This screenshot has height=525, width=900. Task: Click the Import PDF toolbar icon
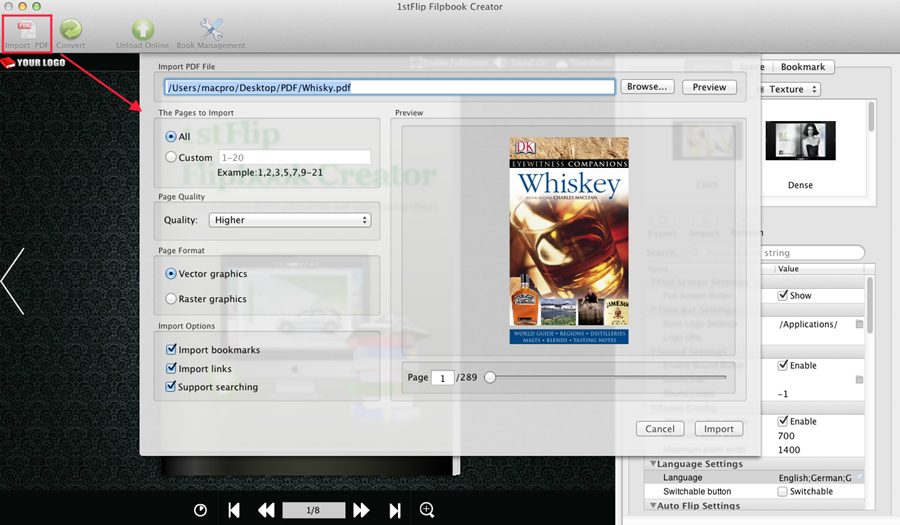click(x=26, y=33)
